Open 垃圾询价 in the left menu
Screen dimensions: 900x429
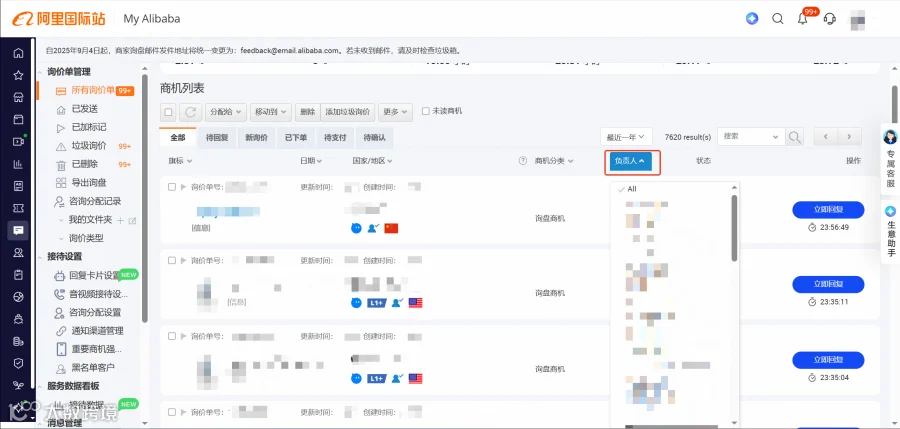tap(88, 146)
